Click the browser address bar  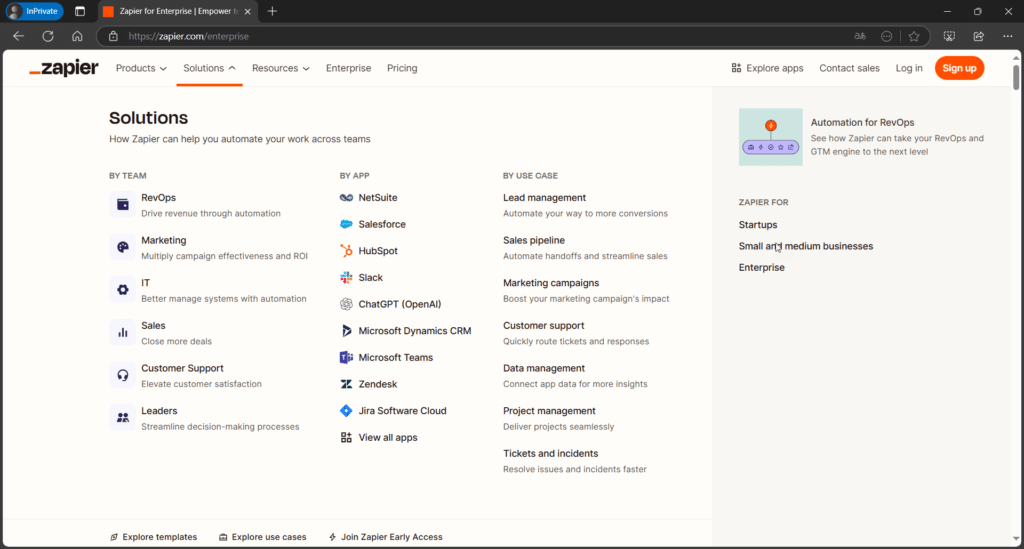pyautogui.click(x=480, y=36)
